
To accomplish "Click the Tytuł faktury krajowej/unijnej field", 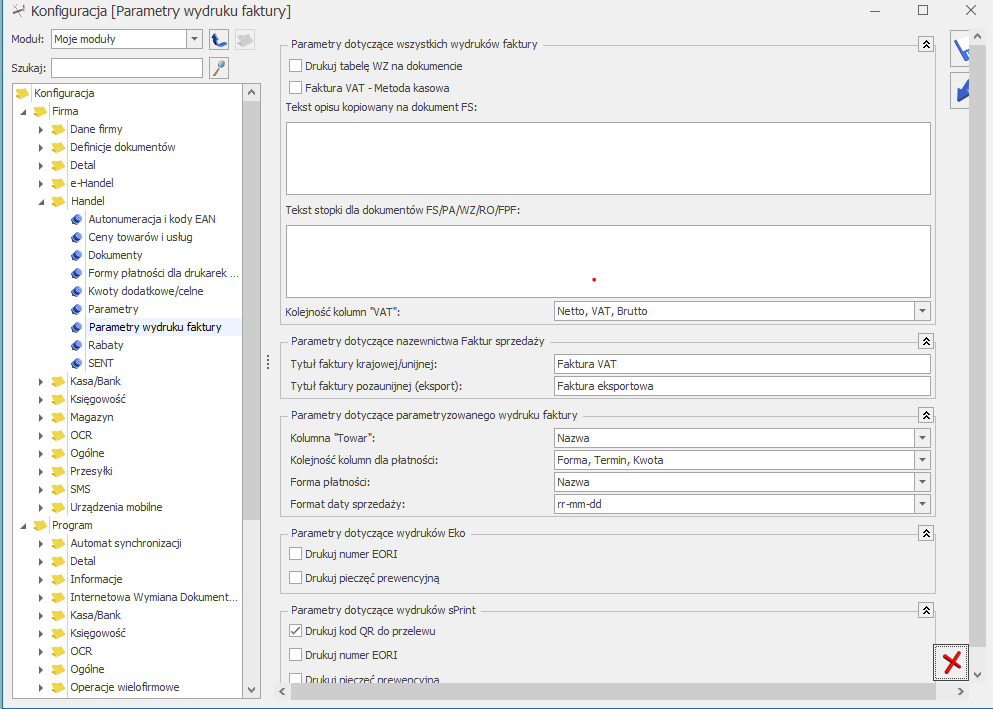I will click(x=742, y=364).
